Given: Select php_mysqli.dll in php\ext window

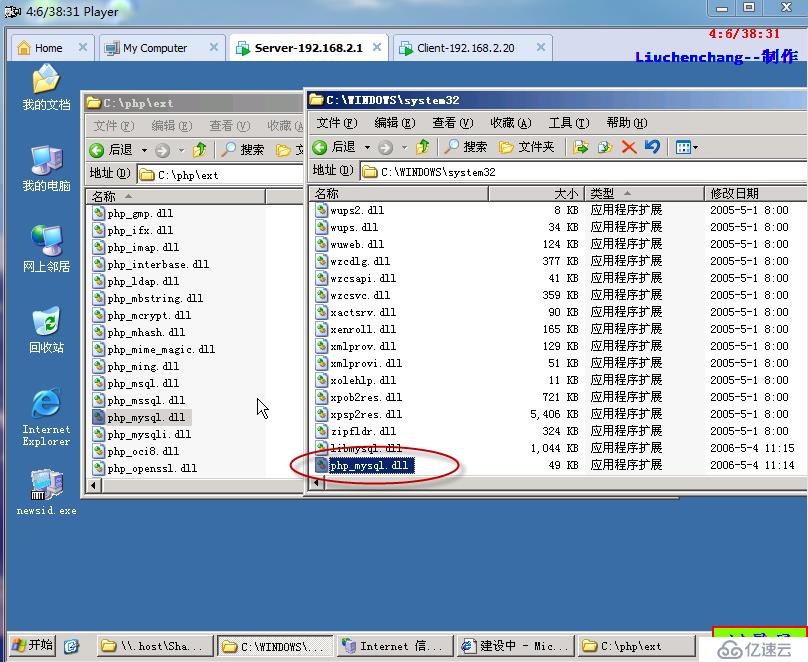Looking at the screenshot, I should pyautogui.click(x=142, y=434).
